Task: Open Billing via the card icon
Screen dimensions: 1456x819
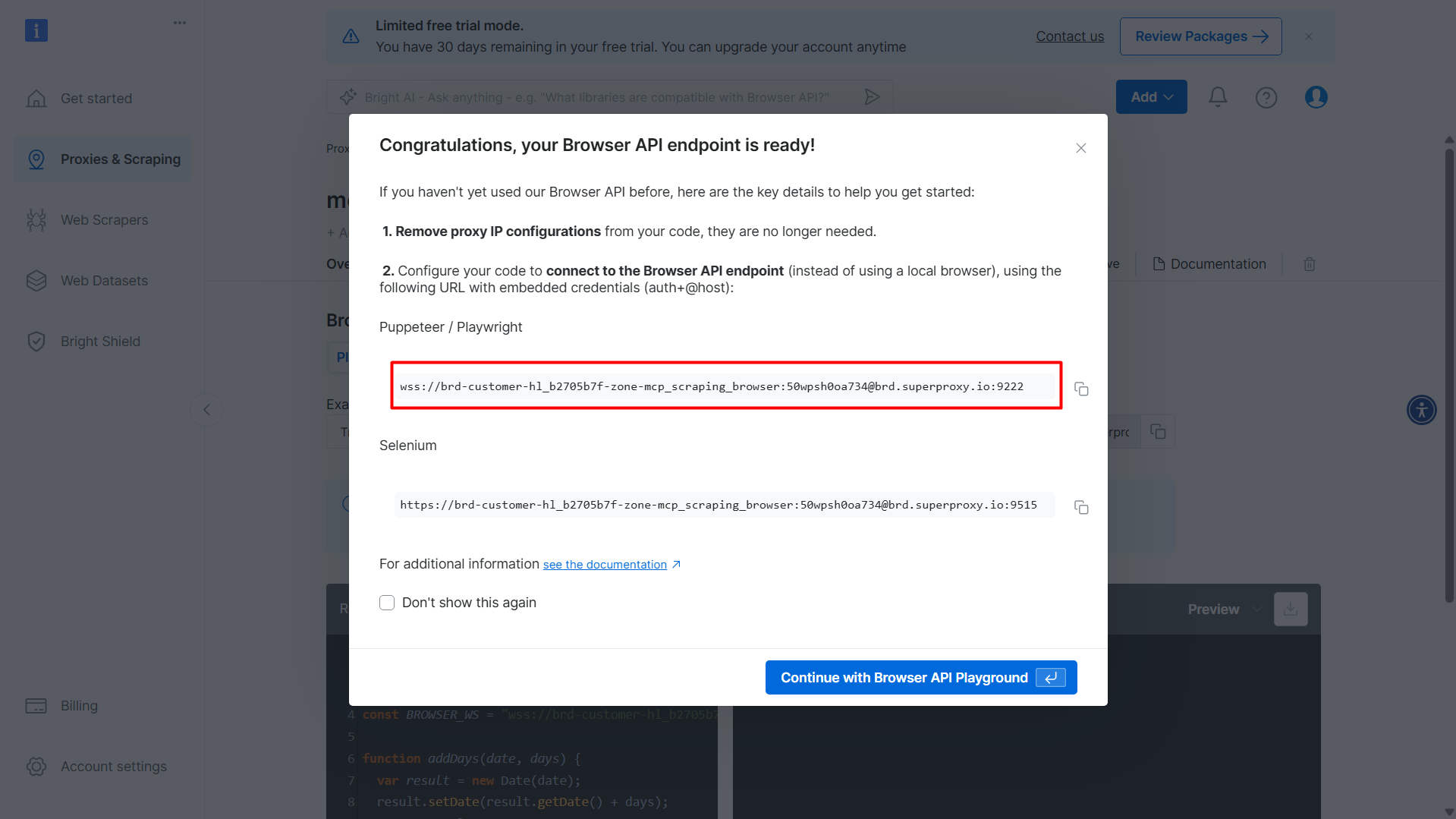Action: coord(36,705)
